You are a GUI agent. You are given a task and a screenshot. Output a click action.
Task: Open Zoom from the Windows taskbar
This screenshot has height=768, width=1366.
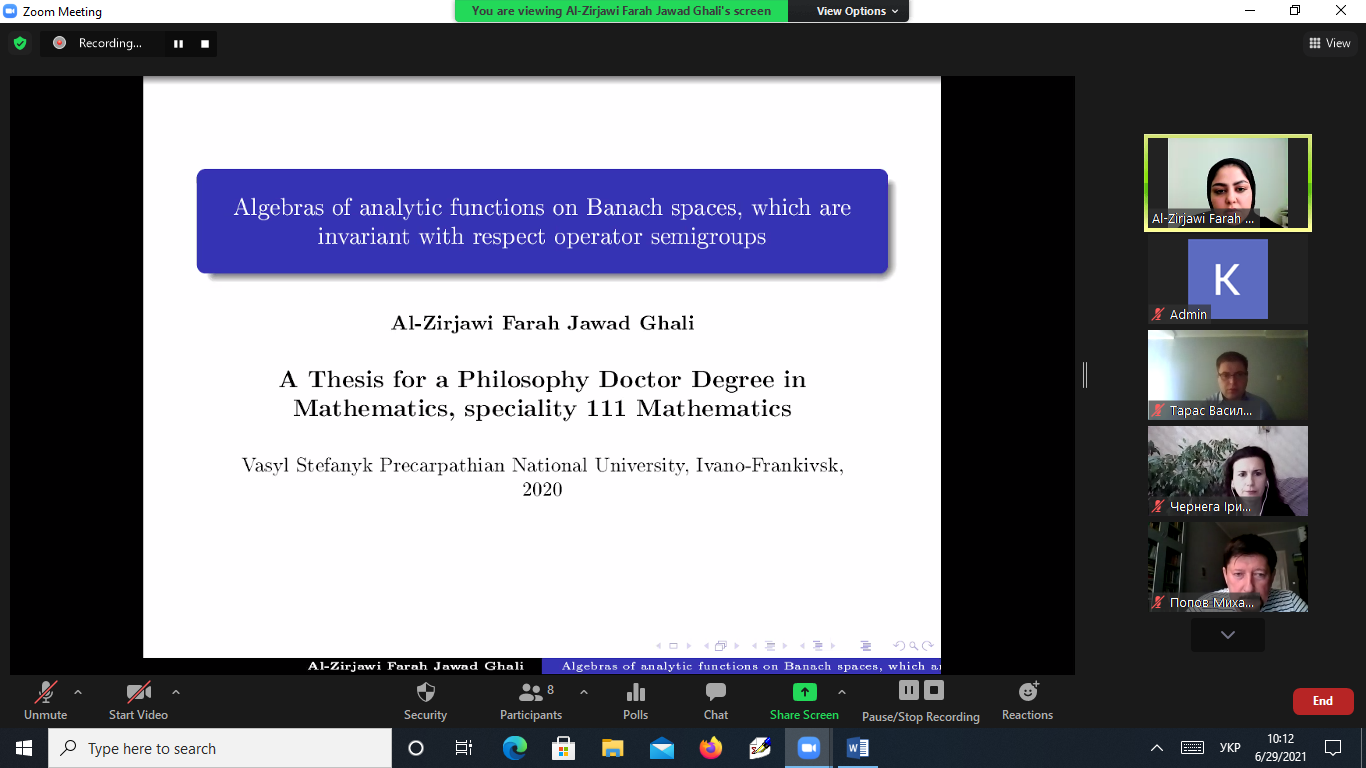808,748
